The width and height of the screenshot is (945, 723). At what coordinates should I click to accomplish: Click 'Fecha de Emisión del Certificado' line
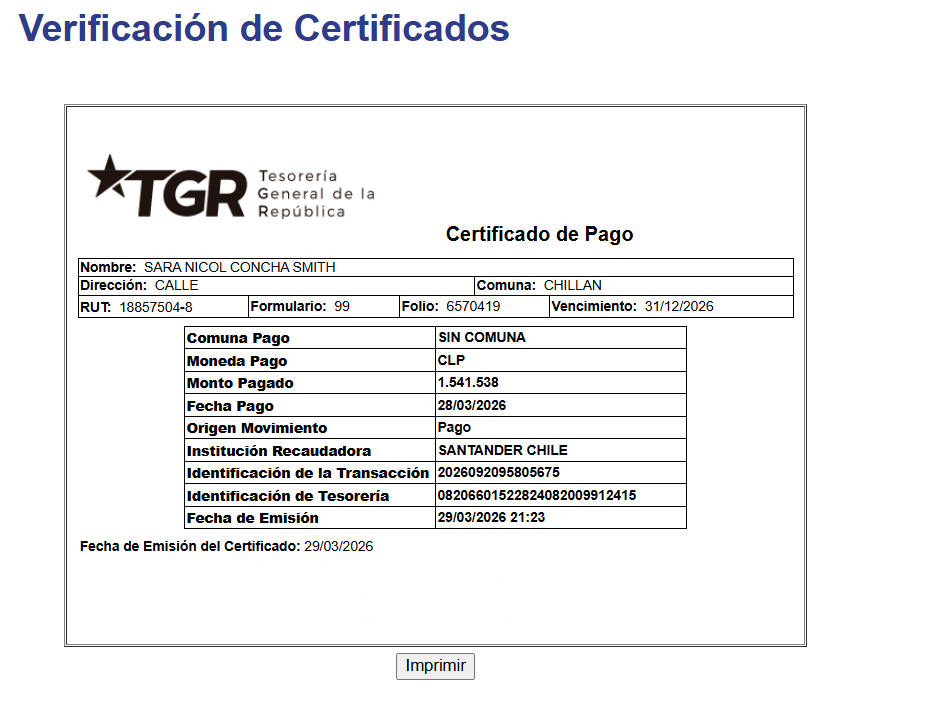tap(226, 546)
